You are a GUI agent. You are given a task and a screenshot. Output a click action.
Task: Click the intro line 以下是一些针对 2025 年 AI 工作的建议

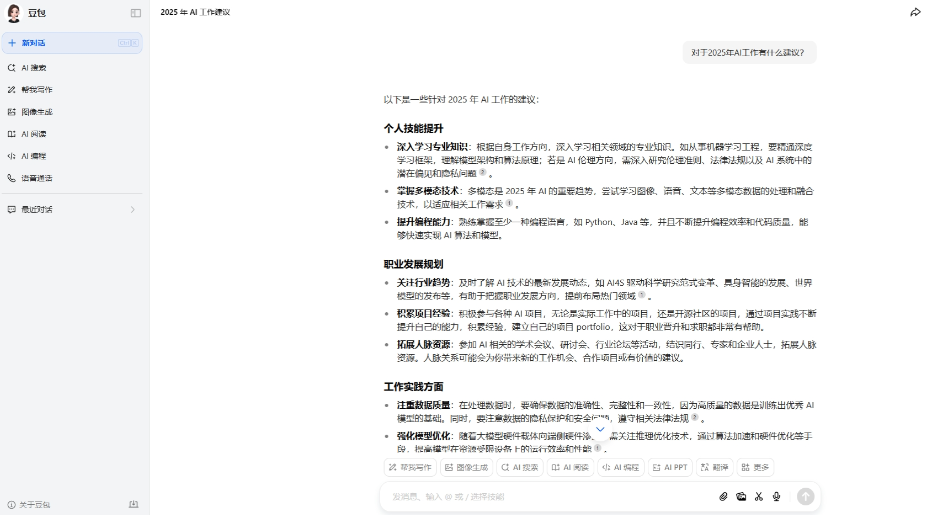(x=461, y=99)
